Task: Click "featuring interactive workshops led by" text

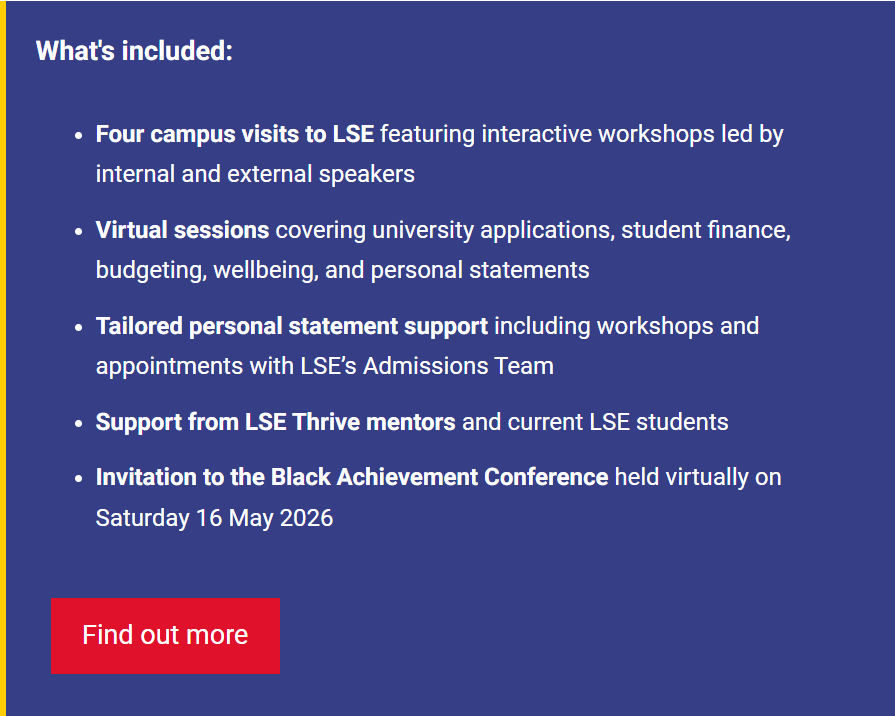Action: (x=582, y=134)
